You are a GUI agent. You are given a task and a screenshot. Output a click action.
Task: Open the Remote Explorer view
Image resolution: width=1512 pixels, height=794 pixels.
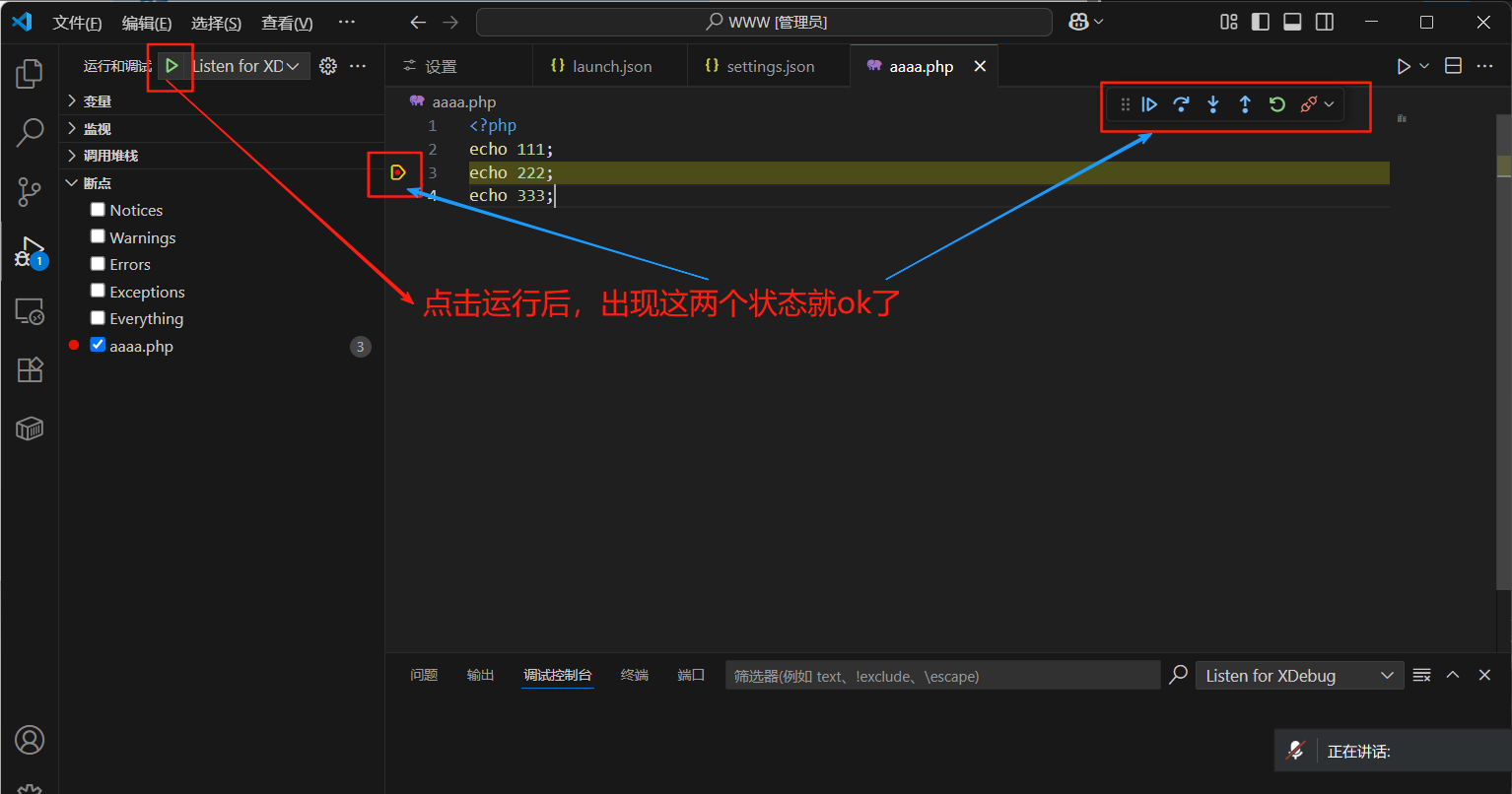30,311
